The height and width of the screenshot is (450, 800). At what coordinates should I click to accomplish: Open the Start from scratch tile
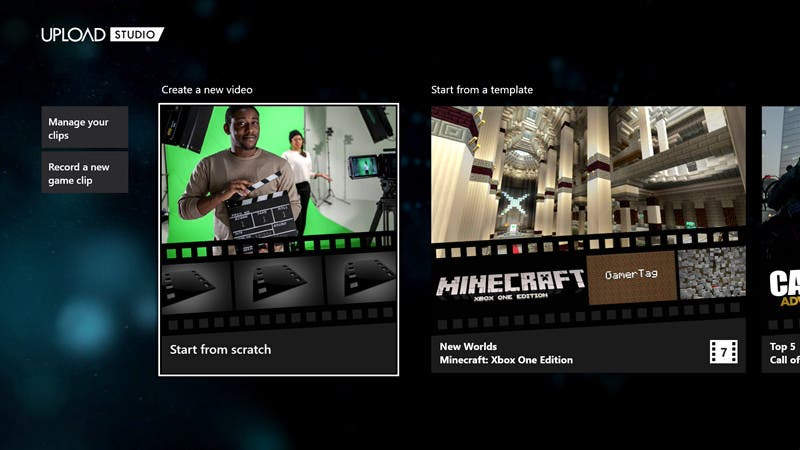pos(279,240)
